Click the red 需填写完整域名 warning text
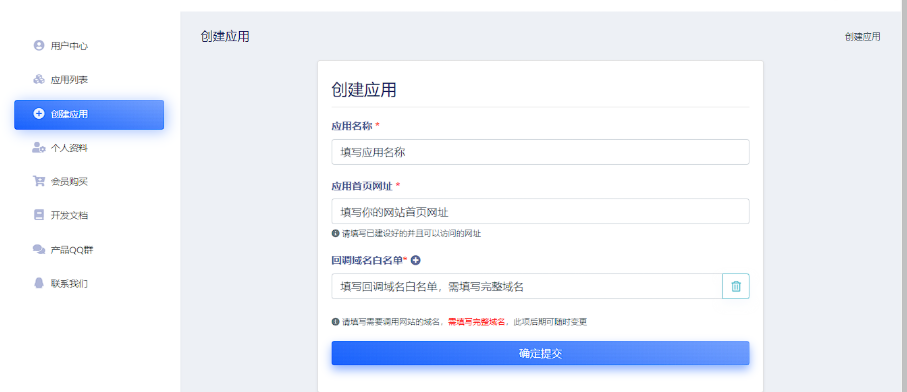The image size is (907, 392). 477,321
